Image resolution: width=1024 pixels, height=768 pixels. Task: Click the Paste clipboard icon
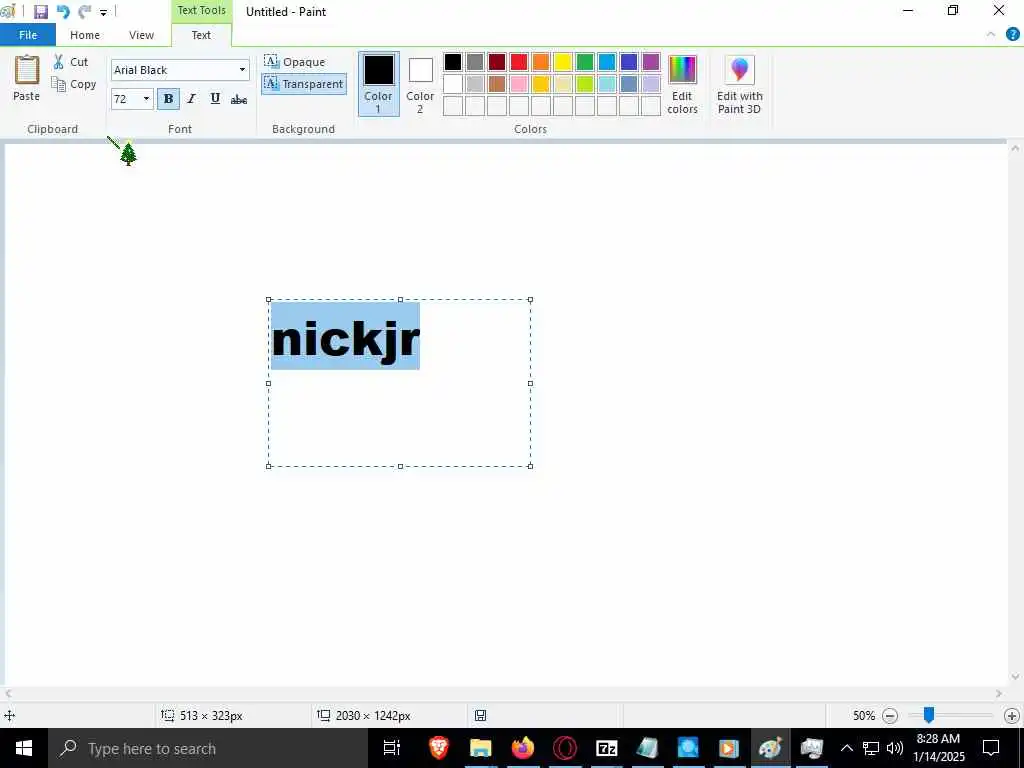tap(27, 70)
